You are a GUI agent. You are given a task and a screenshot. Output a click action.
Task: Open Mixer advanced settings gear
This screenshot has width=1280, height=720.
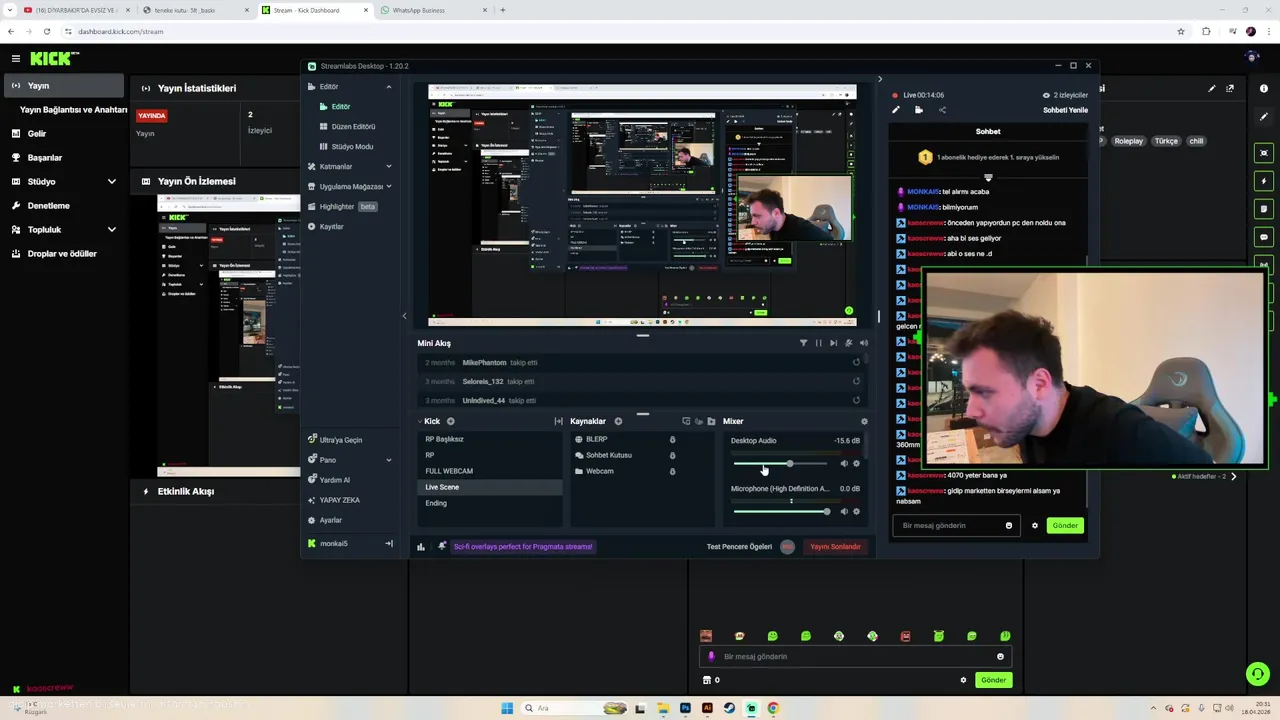click(x=864, y=421)
